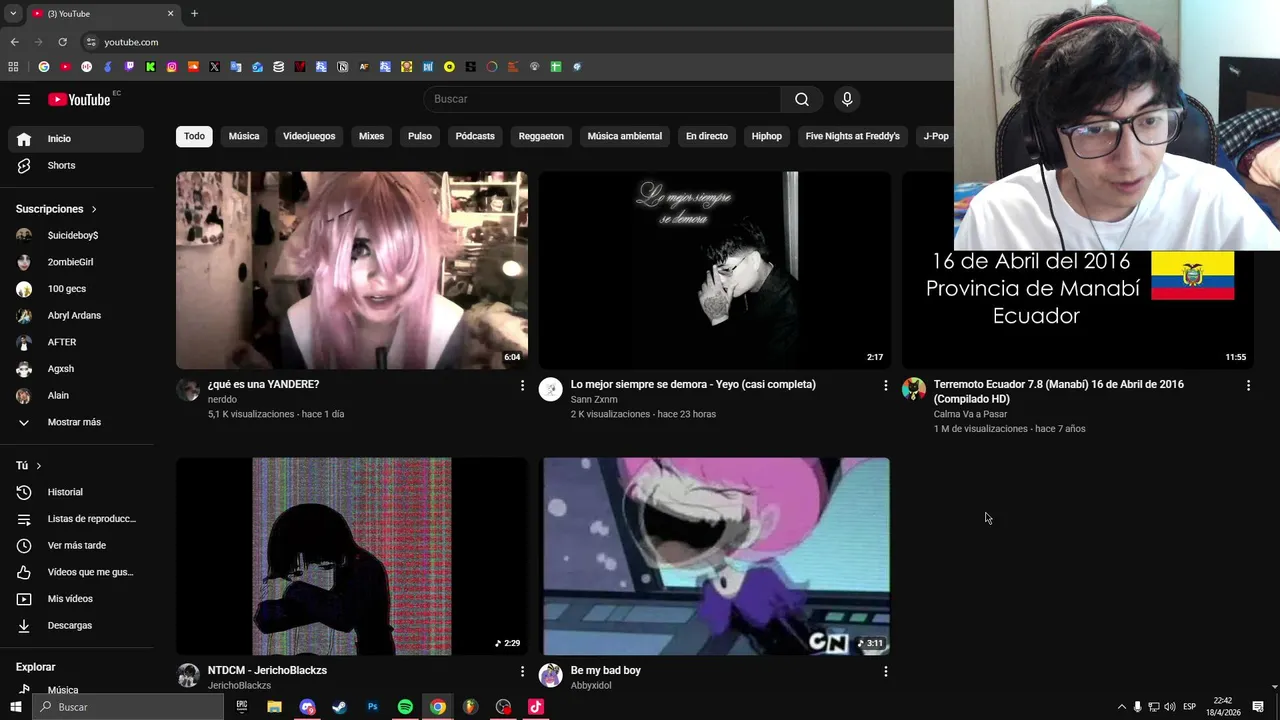The width and height of the screenshot is (1280, 720).
Task: Open 2ombieGirl subscription channel
Action: tap(76, 262)
